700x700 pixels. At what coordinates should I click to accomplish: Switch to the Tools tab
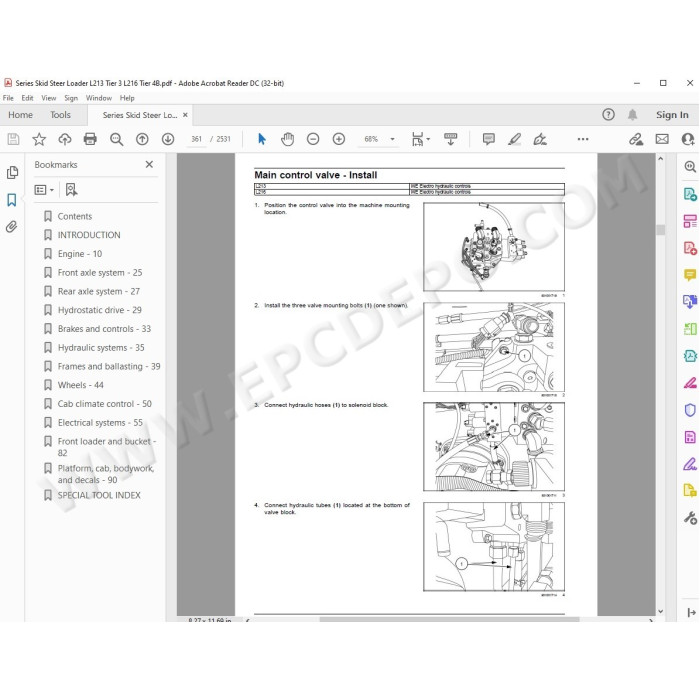60,115
